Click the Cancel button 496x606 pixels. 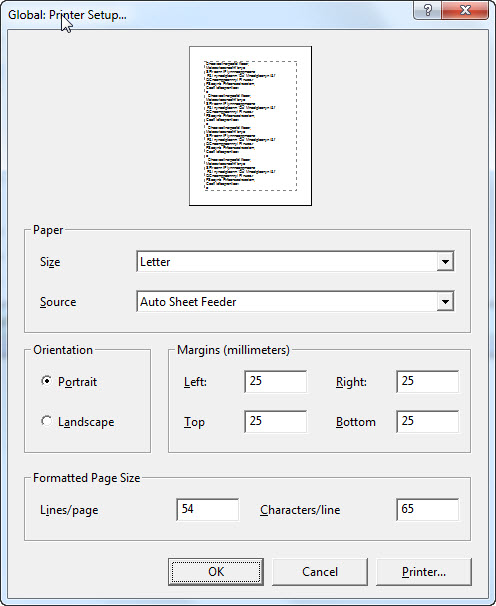coord(320,572)
